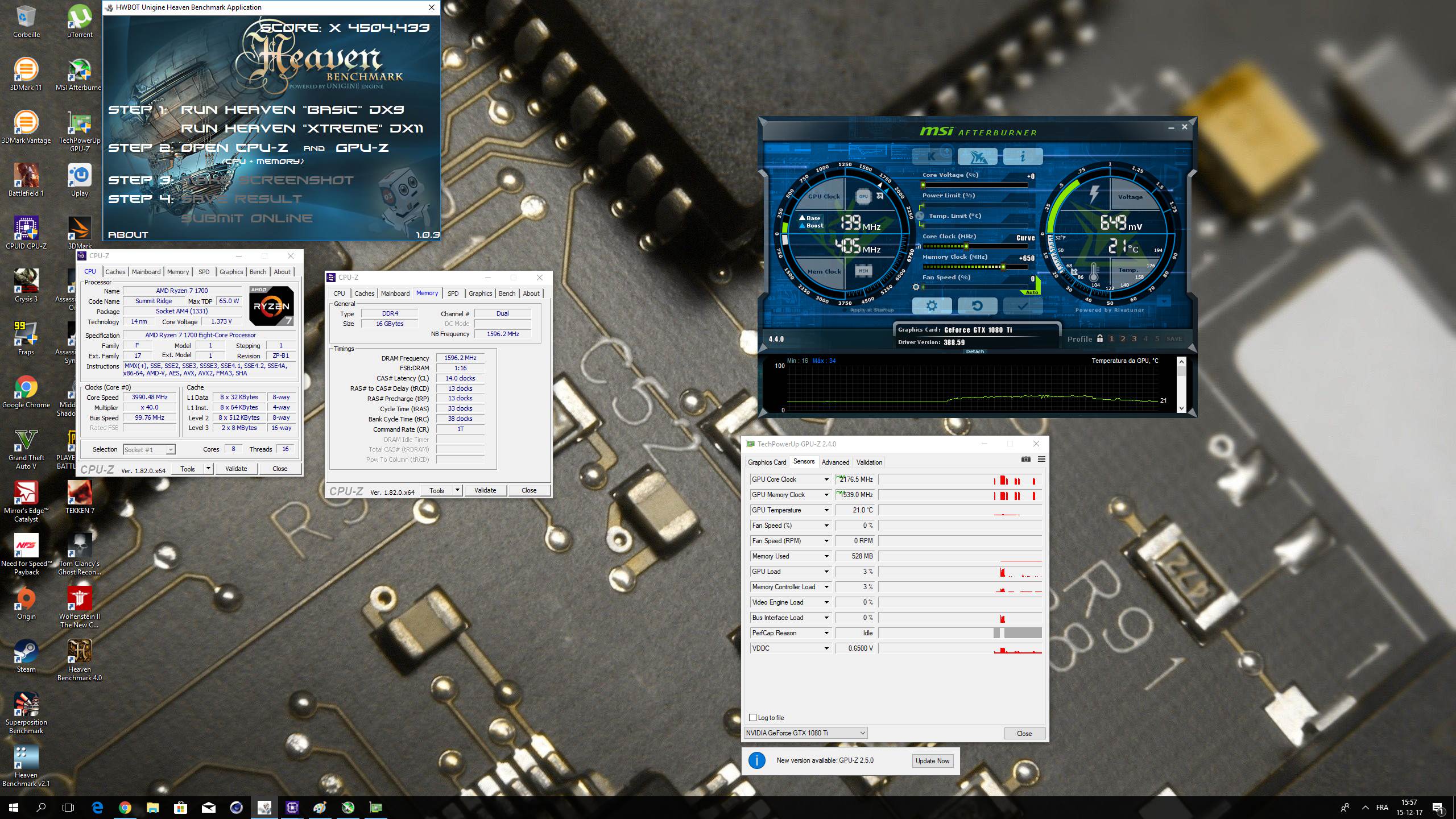The height and width of the screenshot is (819, 1456).
Task: Open Microsoft Store taskbar icon
Action: click(180, 808)
